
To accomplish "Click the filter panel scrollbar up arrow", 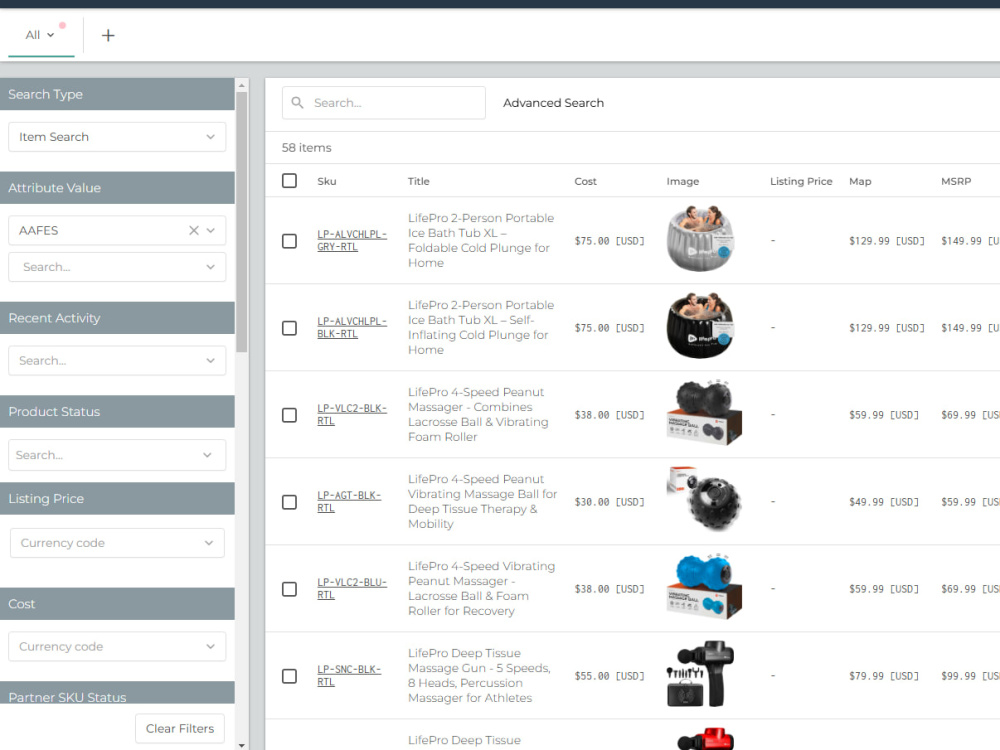I will pos(242,85).
